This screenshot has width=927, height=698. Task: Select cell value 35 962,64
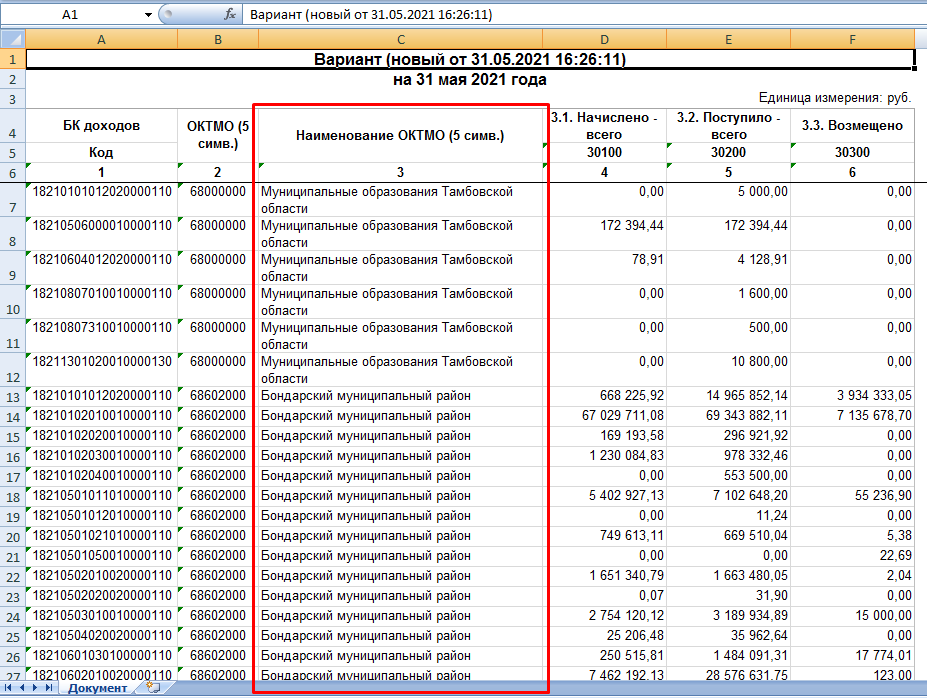coord(728,636)
